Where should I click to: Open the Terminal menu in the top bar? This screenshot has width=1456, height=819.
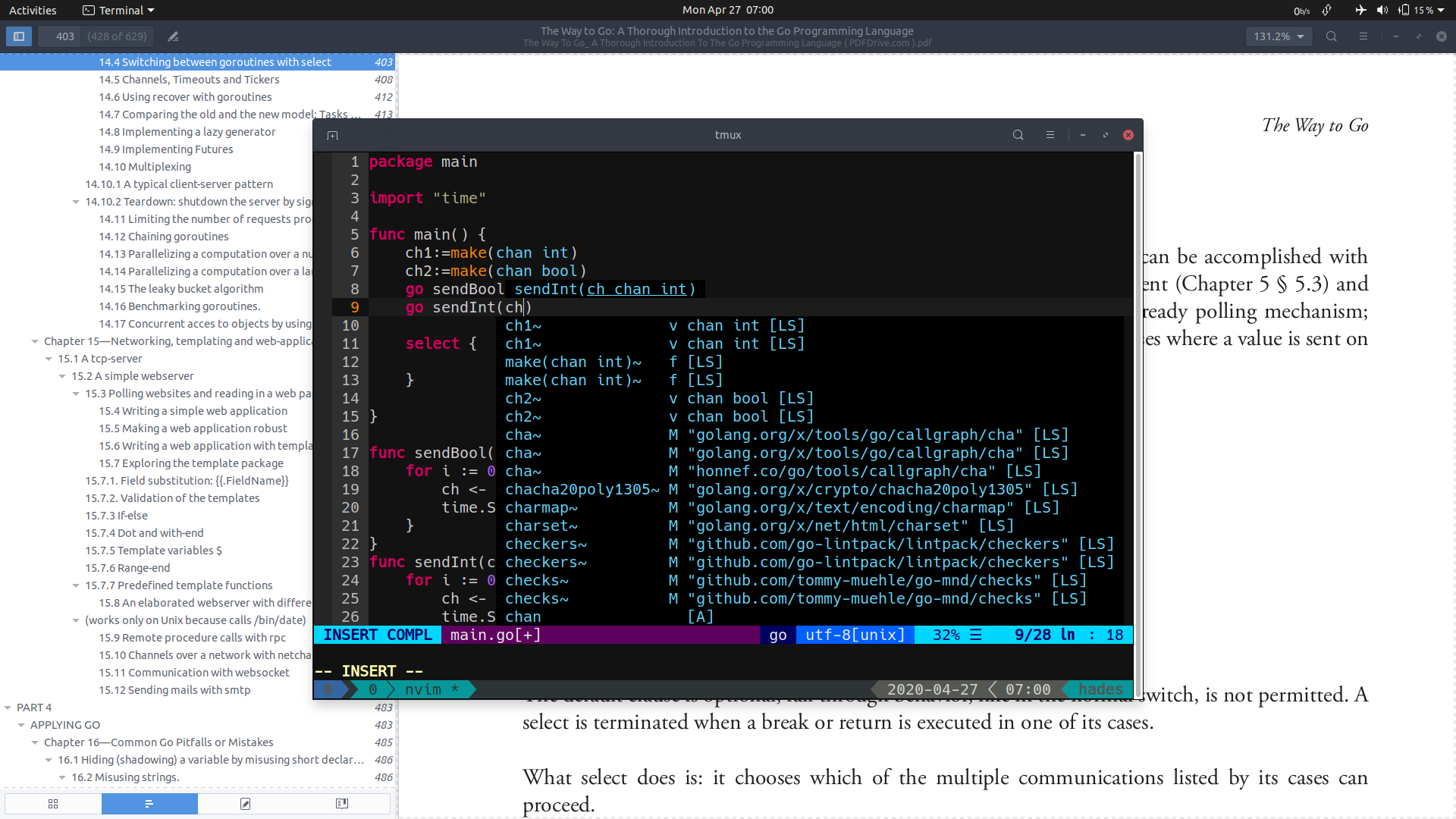118,10
